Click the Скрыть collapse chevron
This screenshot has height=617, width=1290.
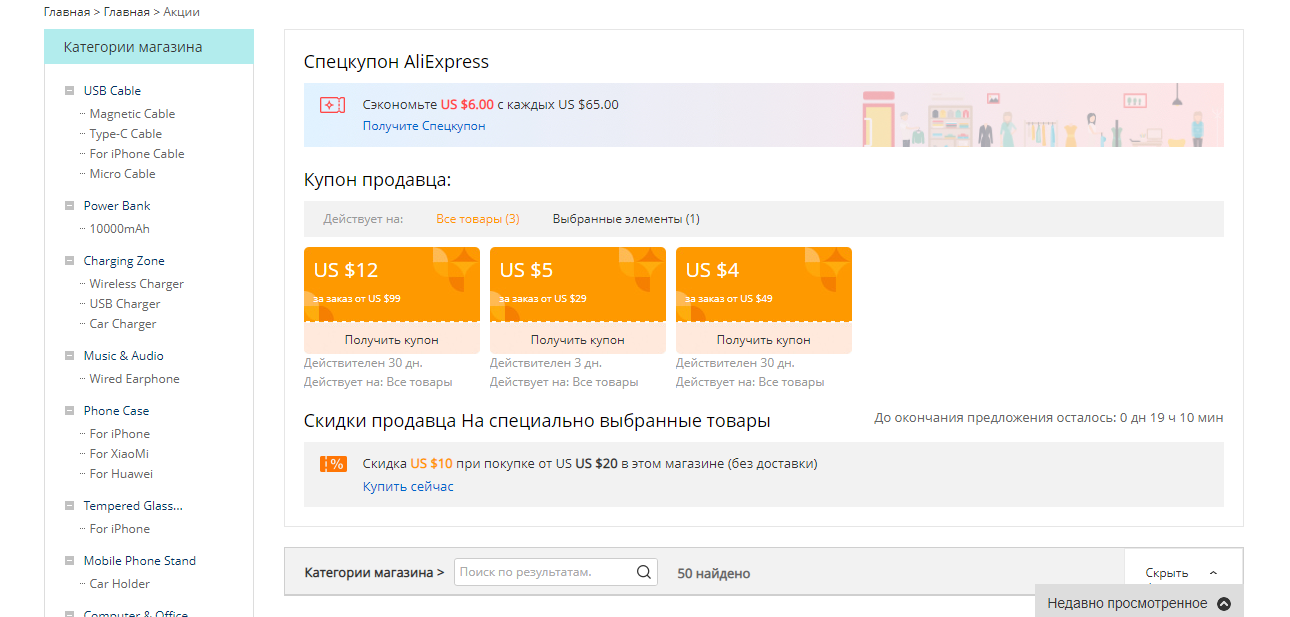1213,573
